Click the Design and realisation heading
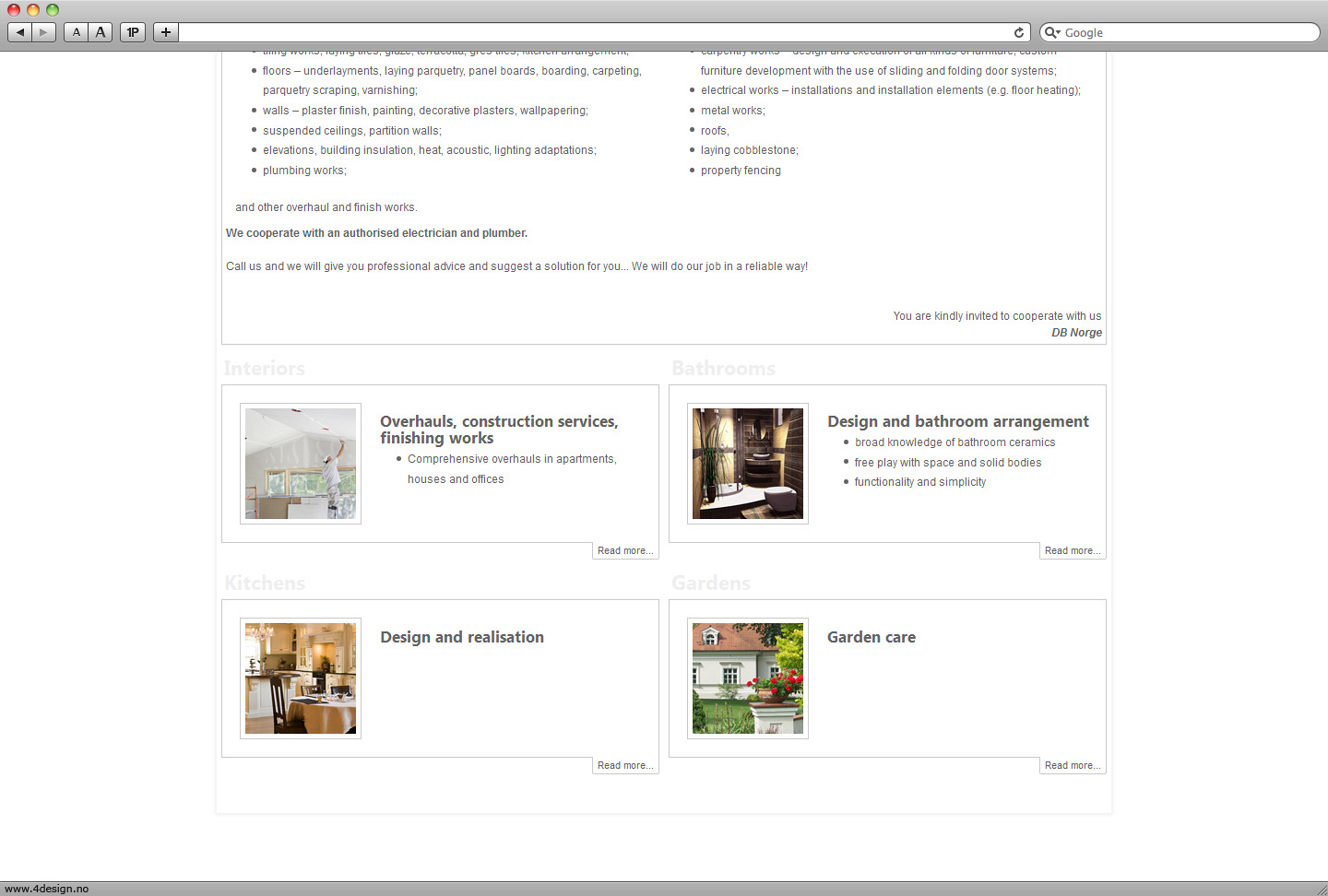1328x896 pixels. pyautogui.click(x=462, y=637)
